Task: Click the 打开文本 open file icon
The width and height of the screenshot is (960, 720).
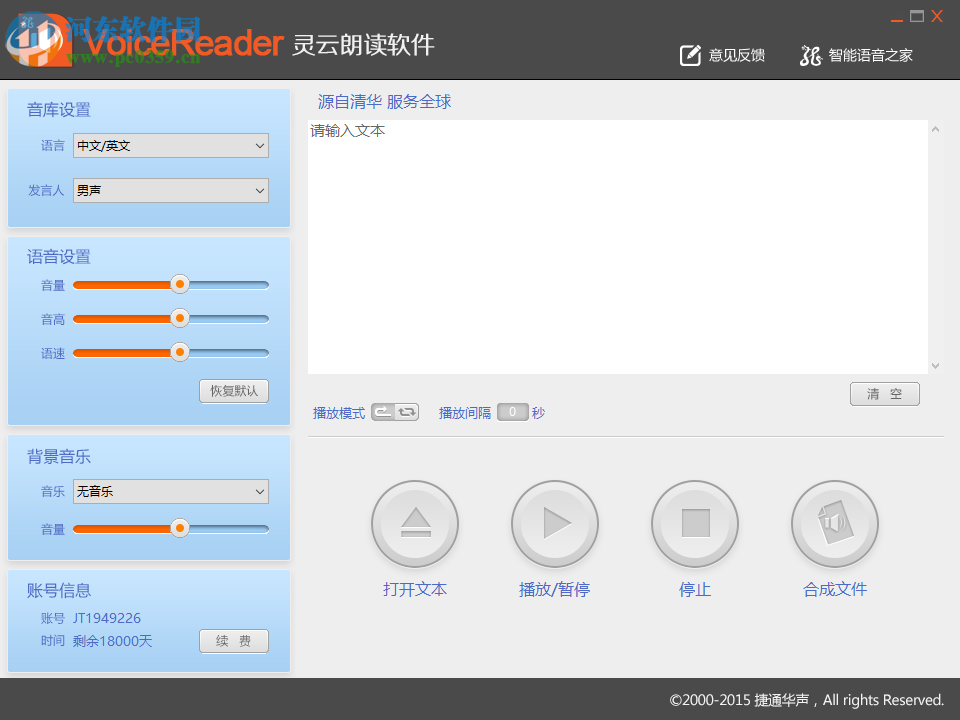Action: 414,523
